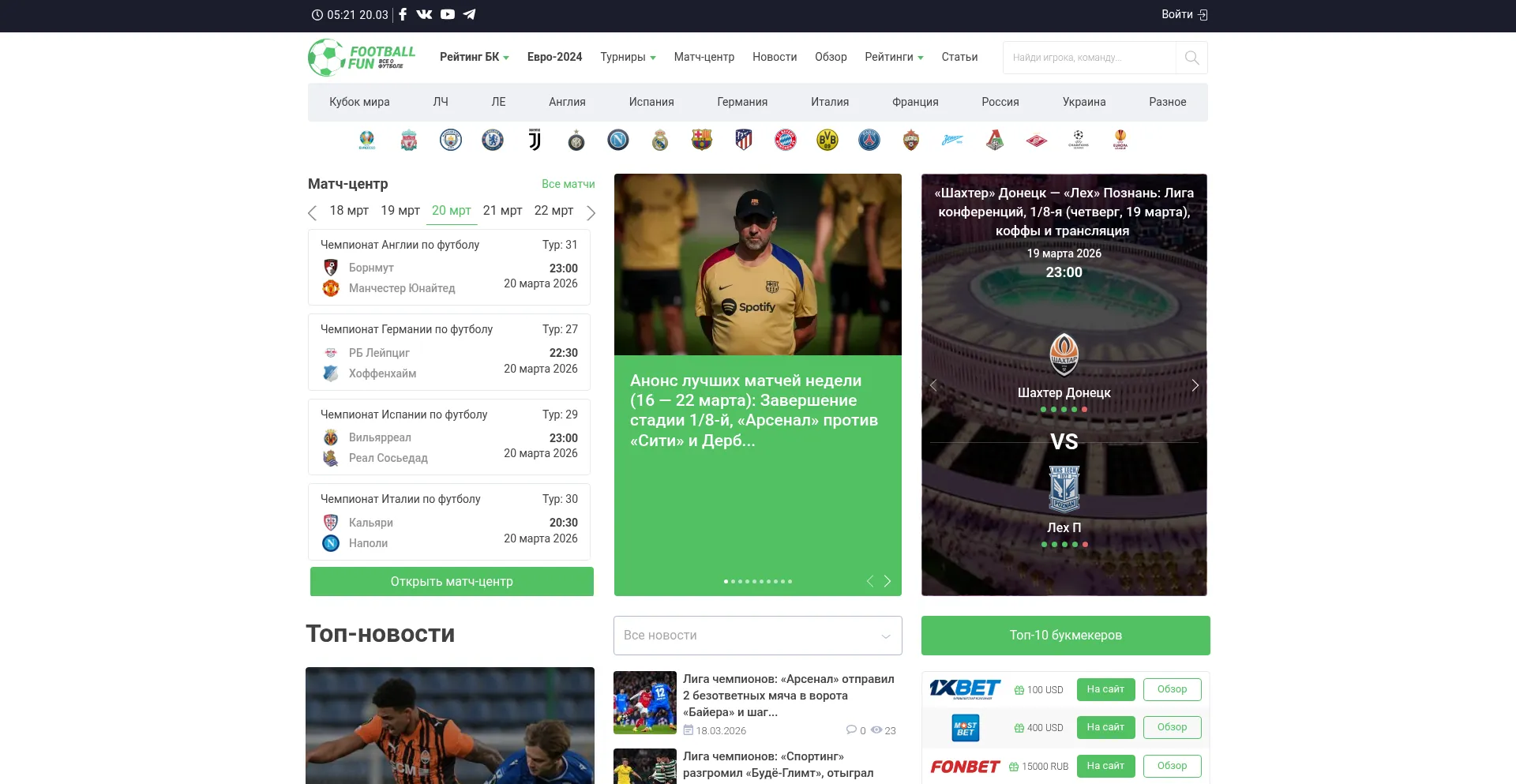The width and height of the screenshot is (1516, 784).
Task: Open the YouTube channel icon
Action: click(448, 14)
